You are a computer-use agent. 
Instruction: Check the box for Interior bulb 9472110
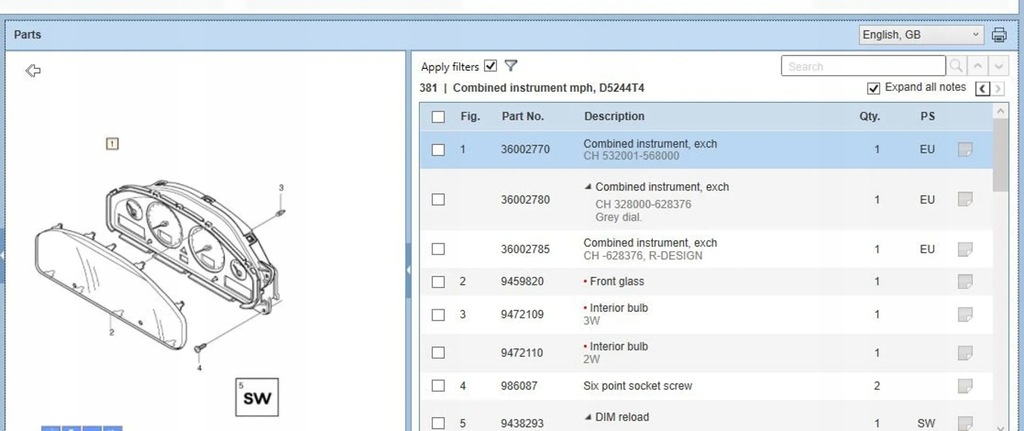pos(438,353)
